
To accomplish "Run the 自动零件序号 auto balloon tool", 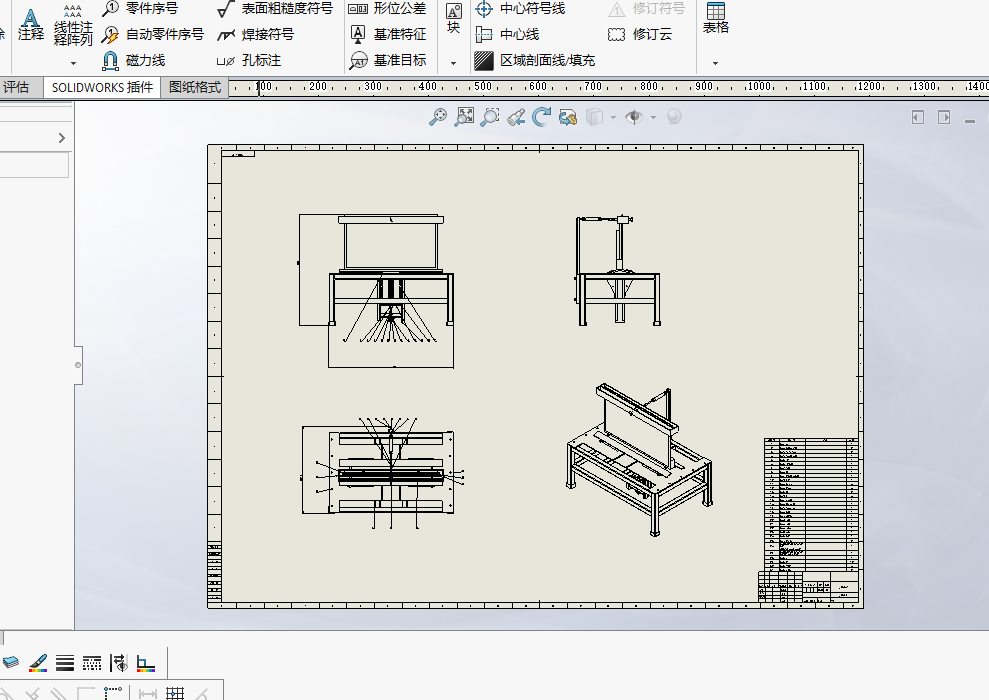I will (x=153, y=34).
